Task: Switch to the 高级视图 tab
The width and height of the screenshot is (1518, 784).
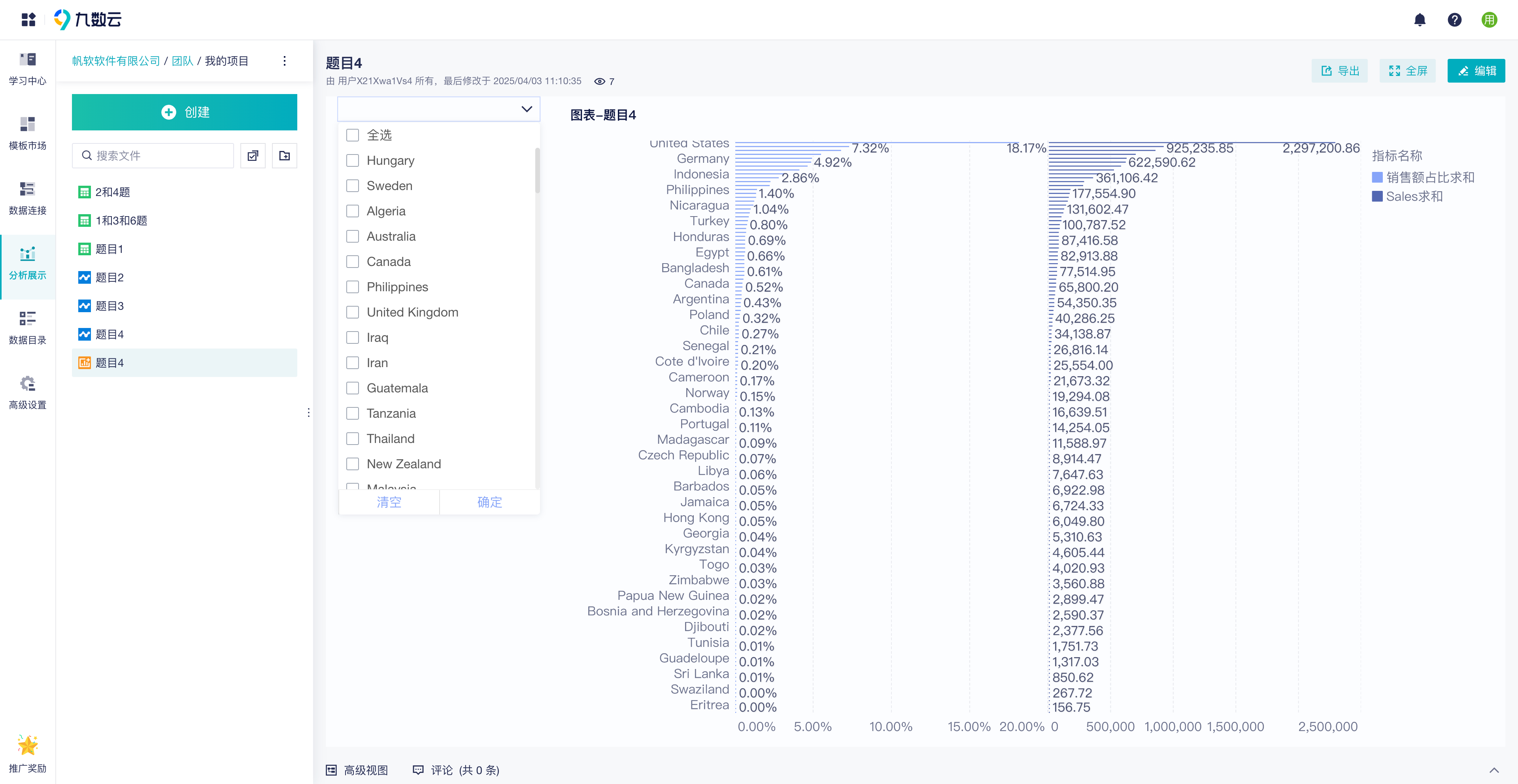Action: (357, 770)
